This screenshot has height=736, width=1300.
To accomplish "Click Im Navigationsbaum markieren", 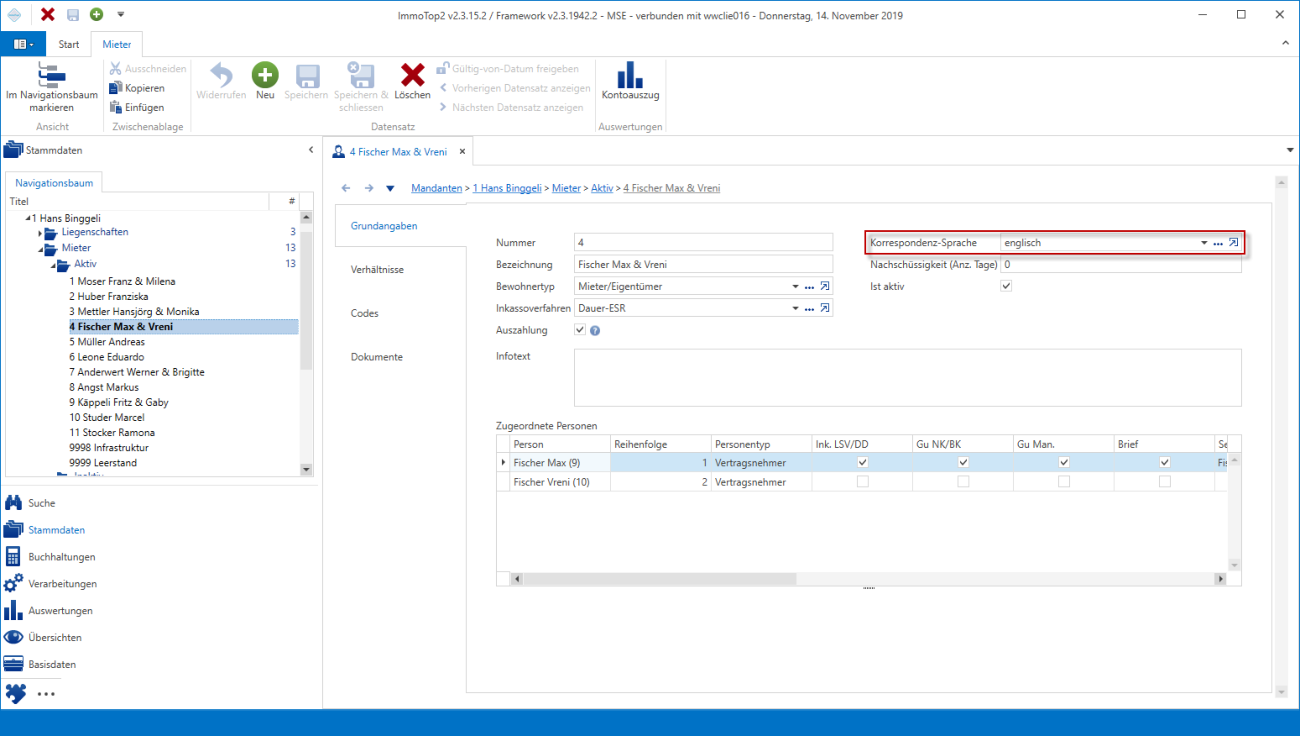I will (x=52, y=87).
